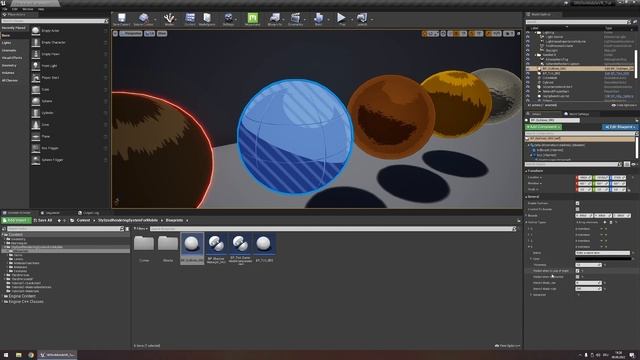This screenshot has width=640, height=360.
Task: Click the Launch toolbar icon
Action: click(x=362, y=19)
